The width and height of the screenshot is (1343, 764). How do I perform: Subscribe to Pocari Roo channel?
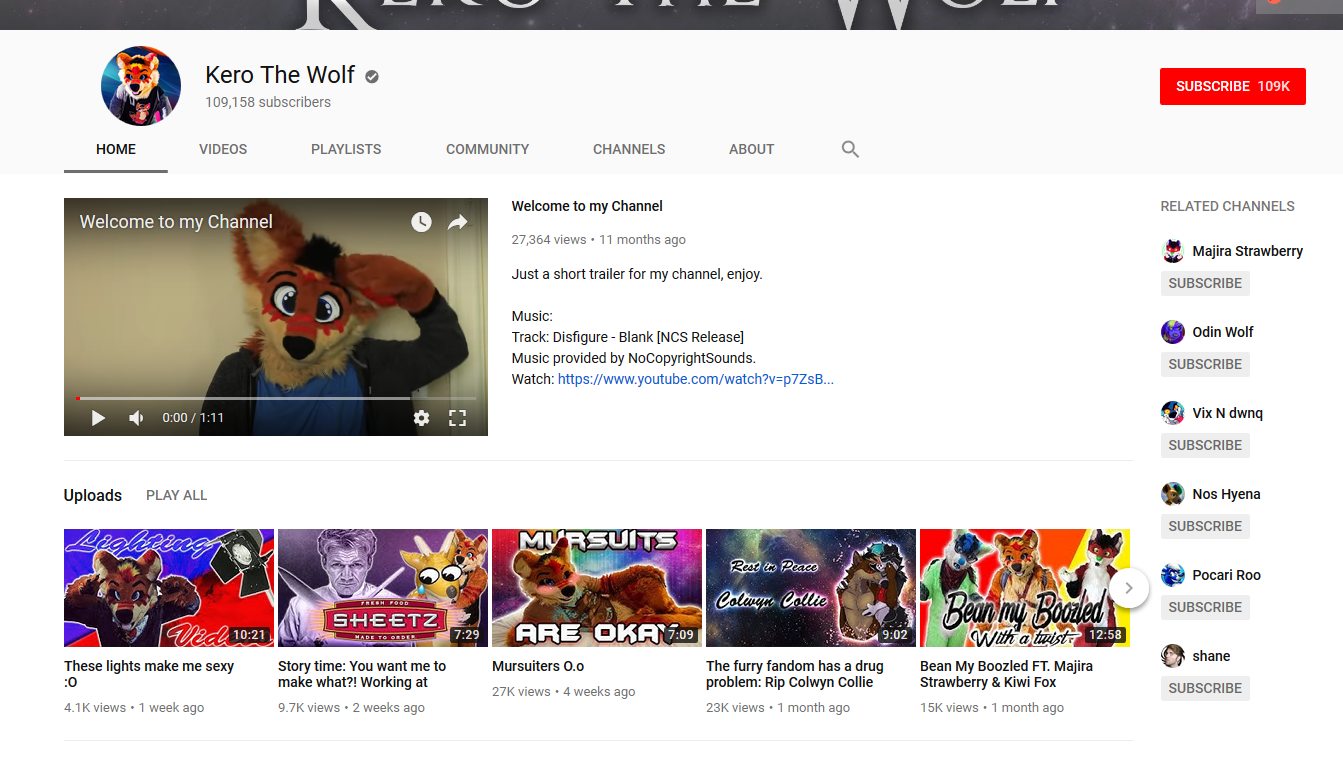pos(1205,607)
